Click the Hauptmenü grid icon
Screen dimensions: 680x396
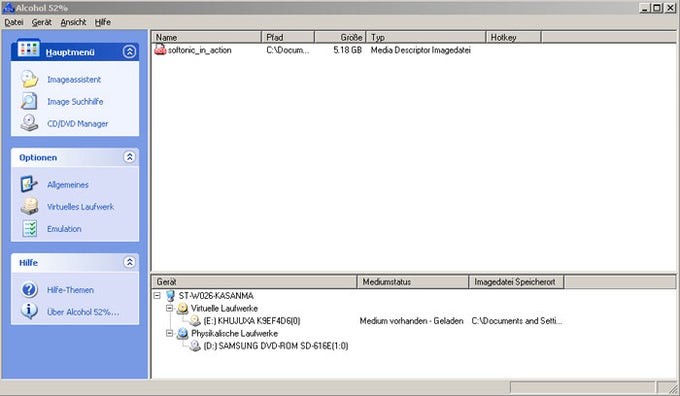click(29, 49)
